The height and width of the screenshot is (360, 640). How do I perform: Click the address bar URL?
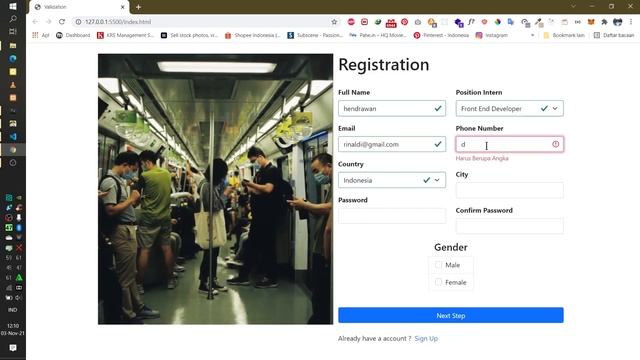click(118, 22)
